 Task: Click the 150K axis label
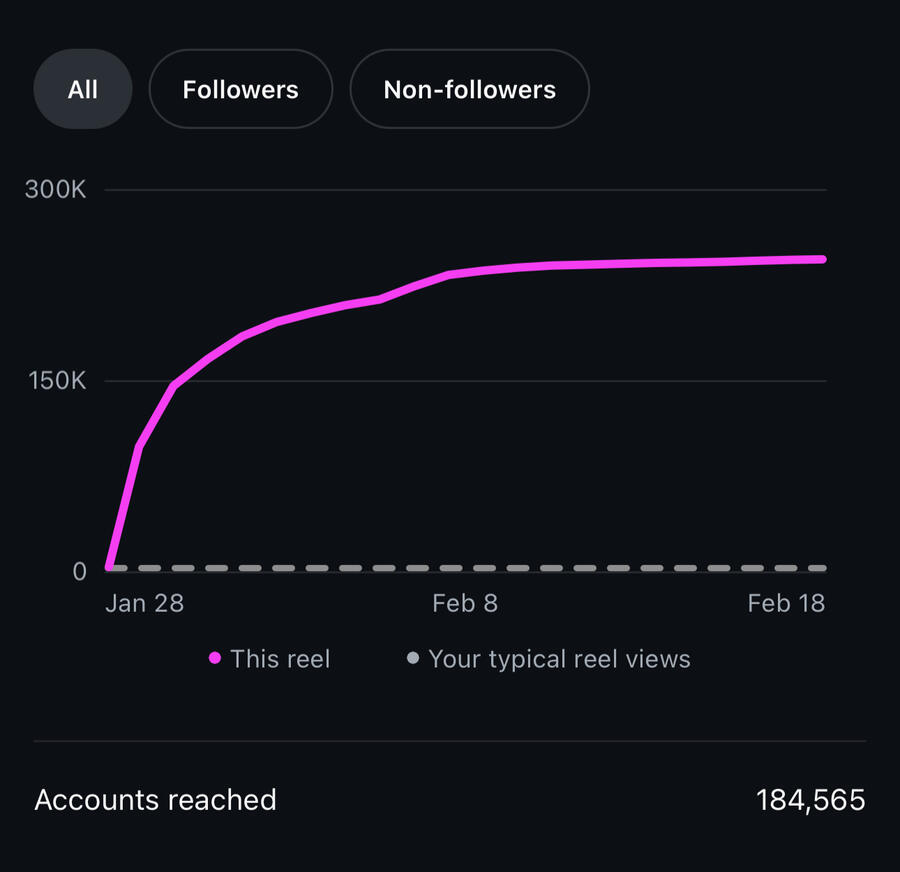(x=57, y=381)
